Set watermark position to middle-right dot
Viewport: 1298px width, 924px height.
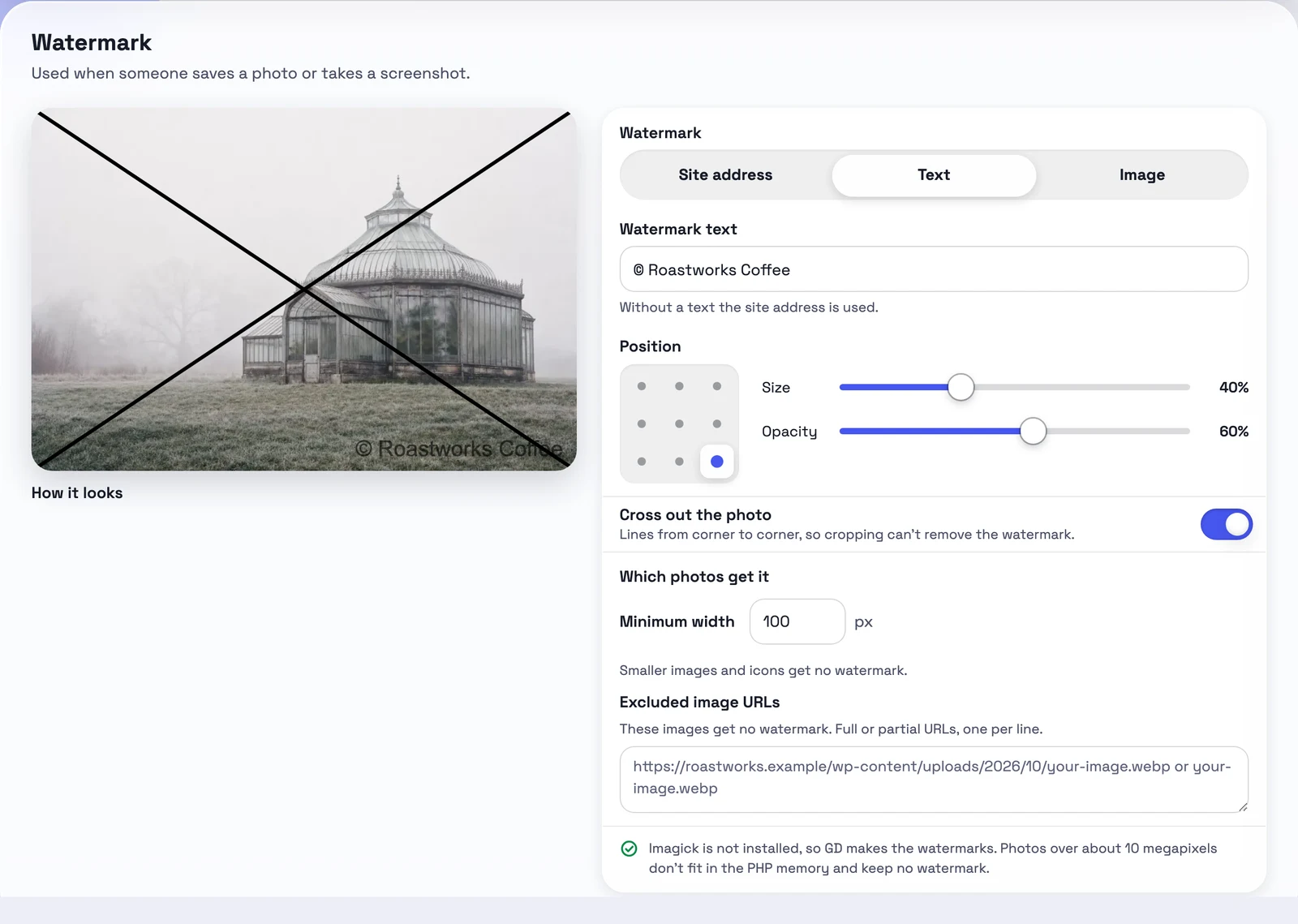pos(717,423)
